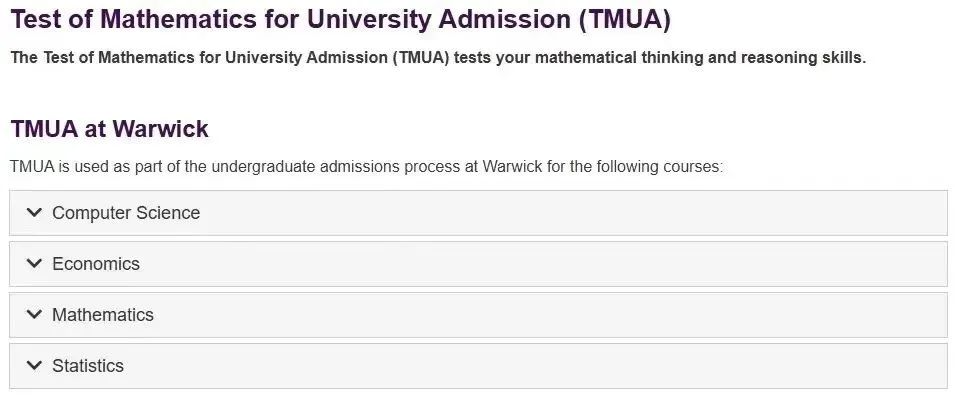Screen dimensions: 955x397
Task: Expand the Statistics accordion section
Action: (x=478, y=367)
